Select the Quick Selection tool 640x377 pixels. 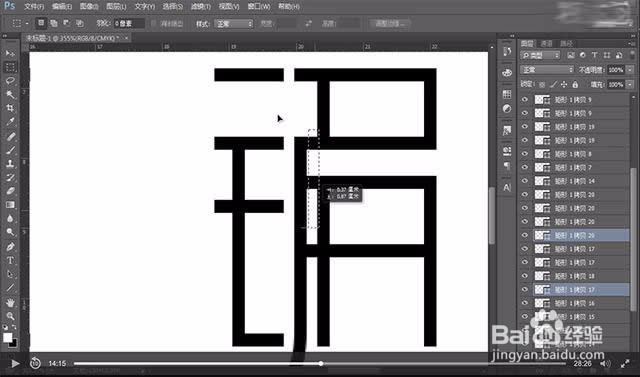tap(10, 95)
